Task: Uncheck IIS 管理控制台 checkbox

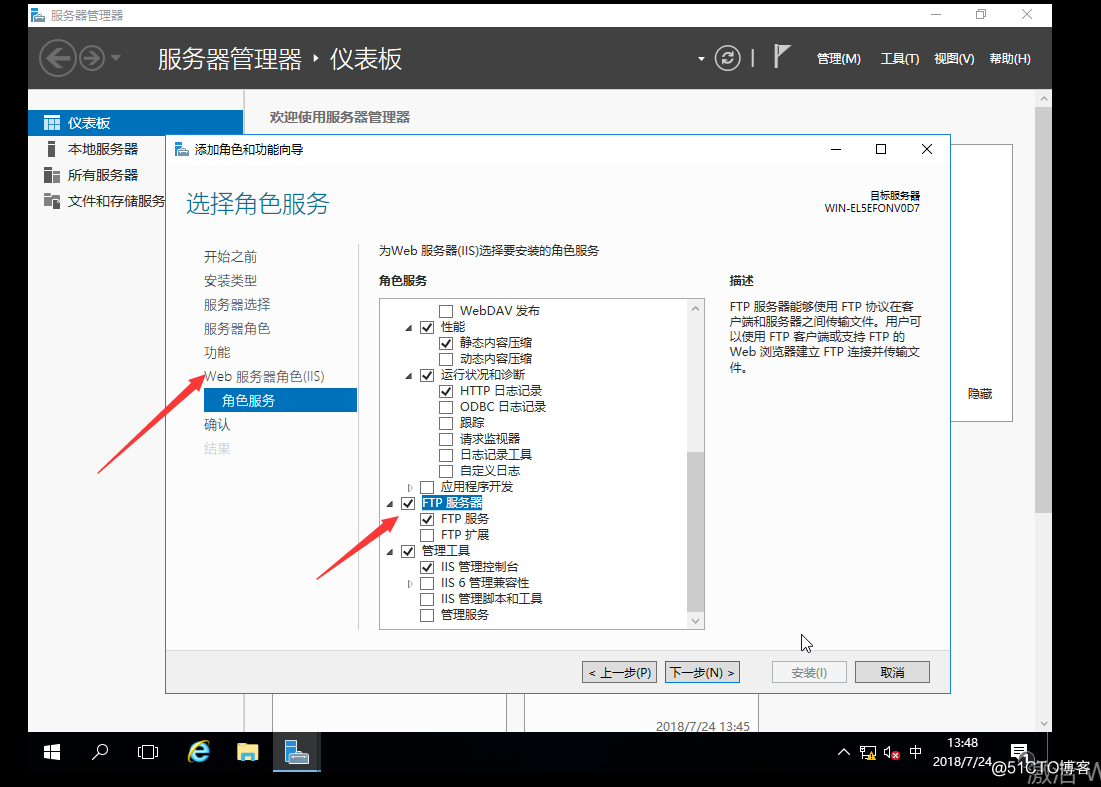Action: tap(427, 567)
